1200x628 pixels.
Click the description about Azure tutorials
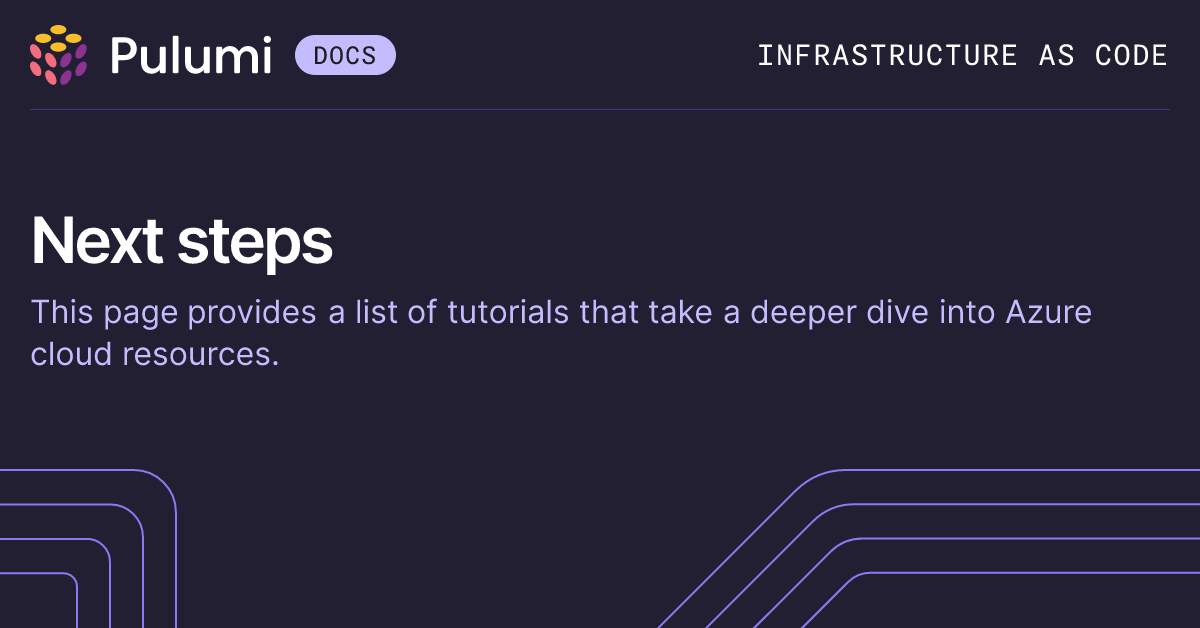pos(561,333)
